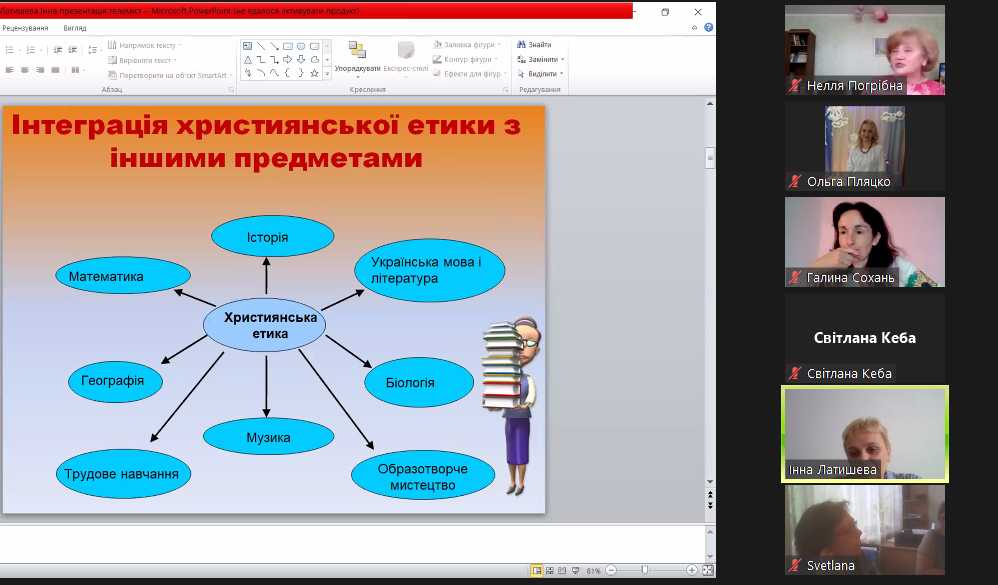Image resolution: width=998 pixels, height=585 pixels.
Task: Expand the shapes gallery more arrow
Action: click(x=327, y=74)
